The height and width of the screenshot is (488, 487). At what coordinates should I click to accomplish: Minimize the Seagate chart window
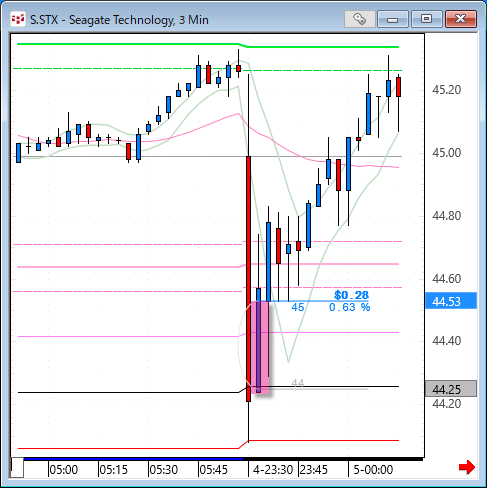(393, 19)
